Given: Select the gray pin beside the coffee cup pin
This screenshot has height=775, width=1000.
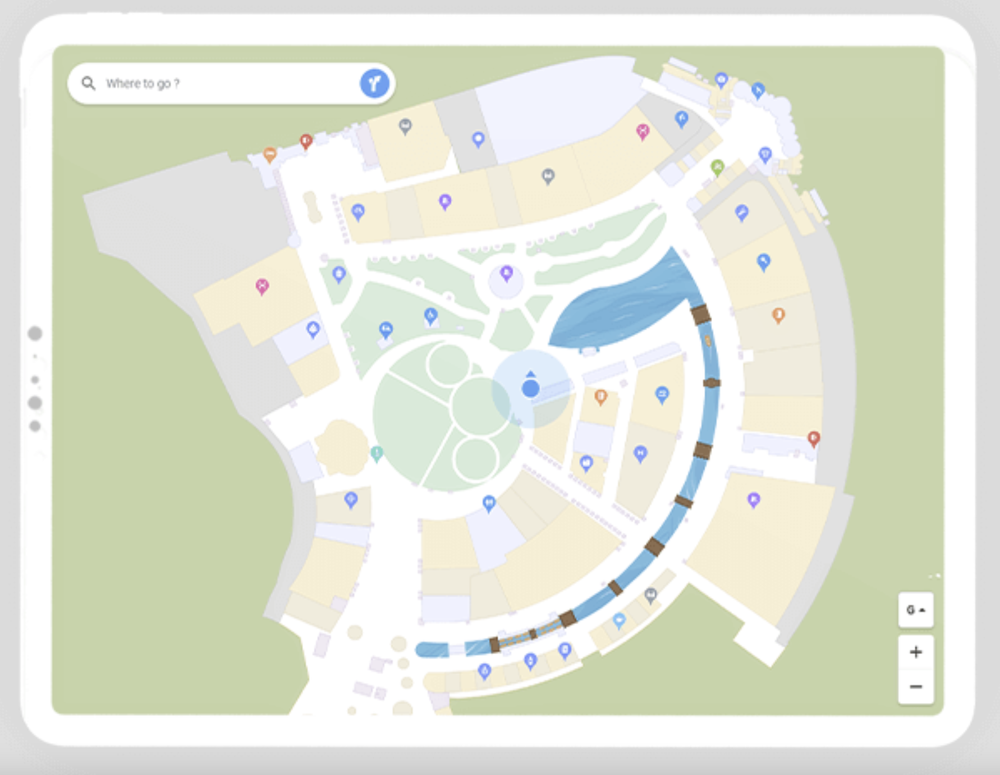Looking at the screenshot, I should pos(651,596).
